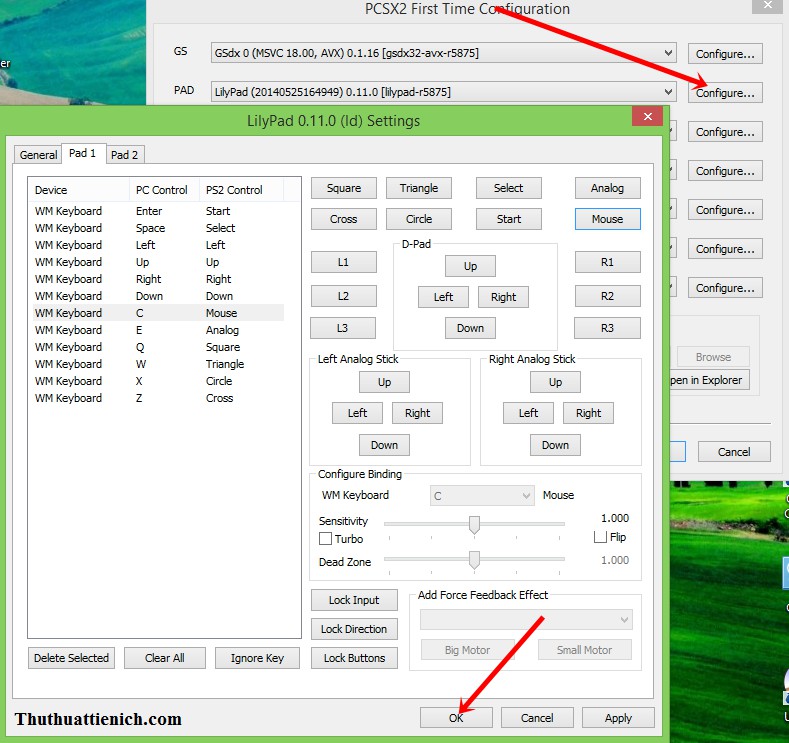The width and height of the screenshot is (789, 743).
Task: Toggle the Flip checkbox
Action: [x=600, y=537]
